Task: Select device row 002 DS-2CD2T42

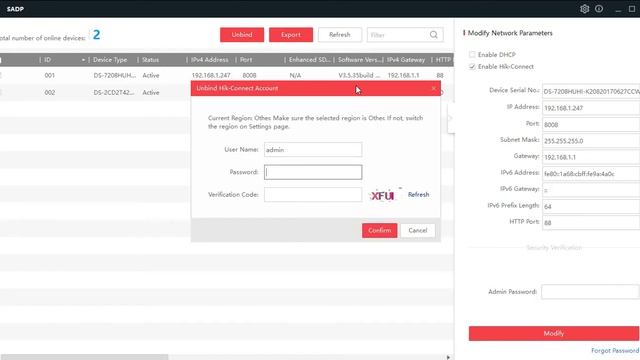Action: 96,93
